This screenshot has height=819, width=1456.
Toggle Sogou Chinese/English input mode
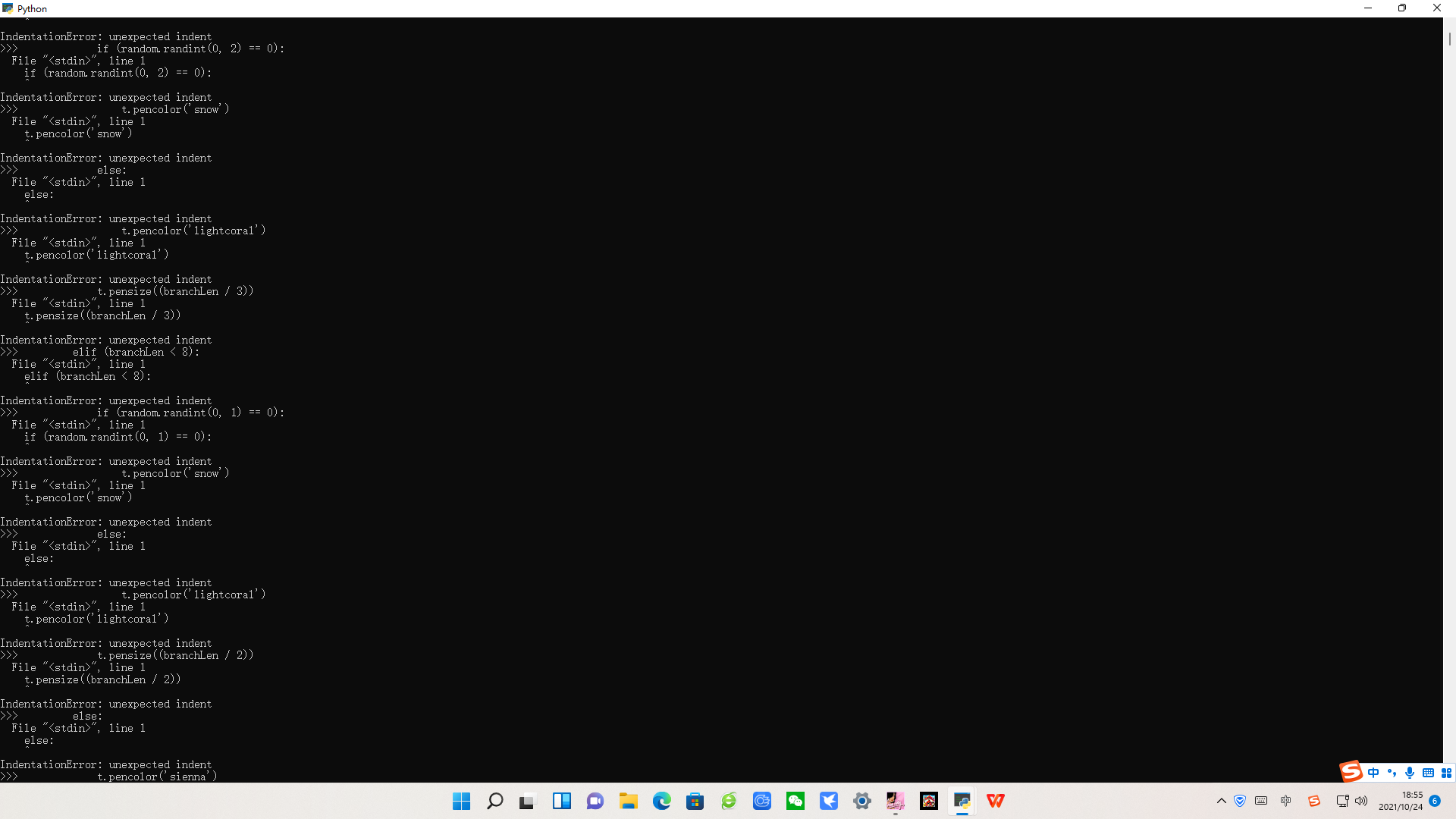1373,773
